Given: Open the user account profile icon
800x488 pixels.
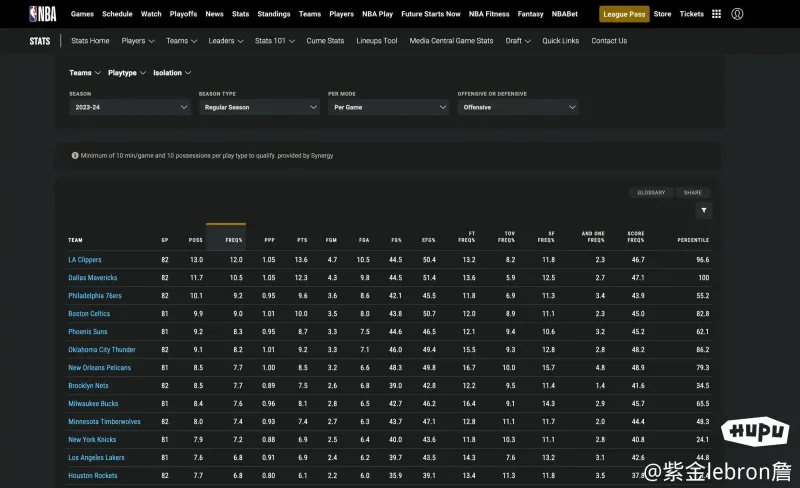Looking at the screenshot, I should tap(737, 14).
